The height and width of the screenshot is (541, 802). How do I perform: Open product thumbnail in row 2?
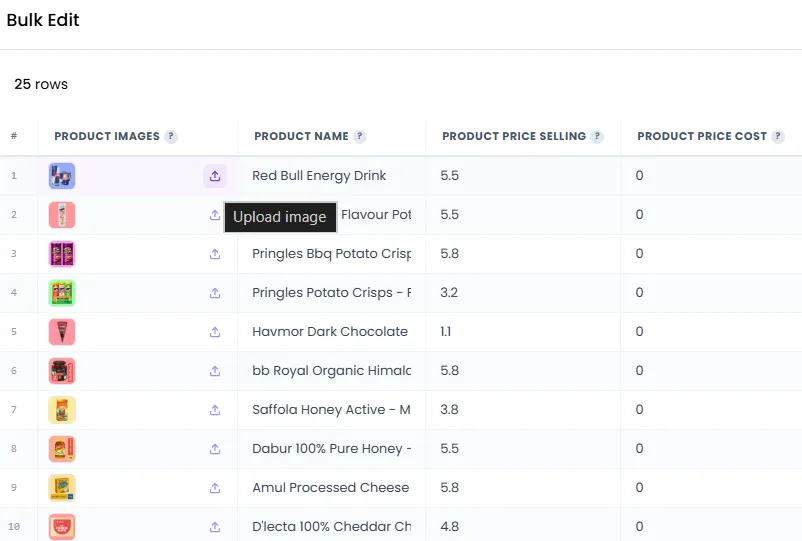[62, 215]
